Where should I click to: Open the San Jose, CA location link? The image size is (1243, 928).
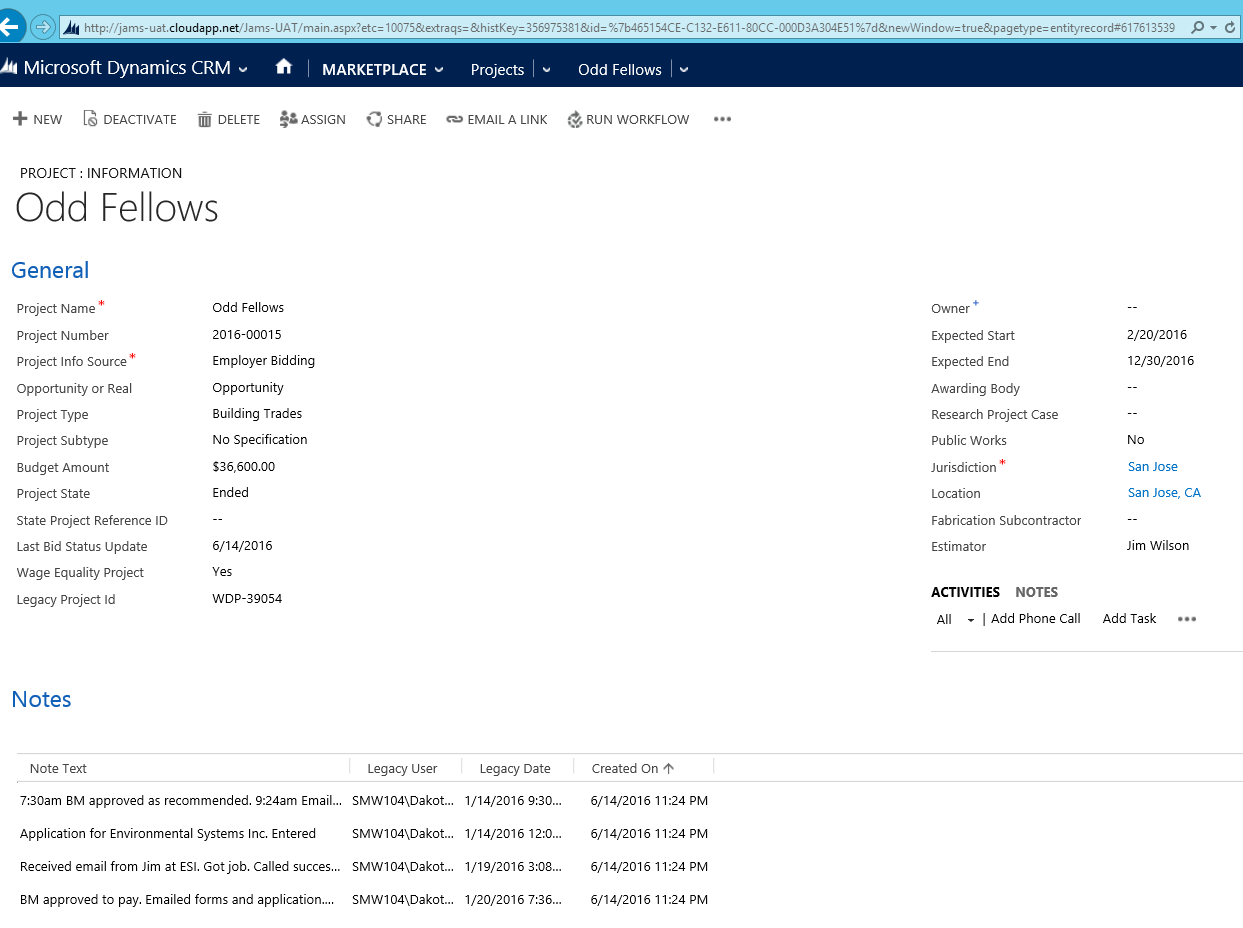1164,492
